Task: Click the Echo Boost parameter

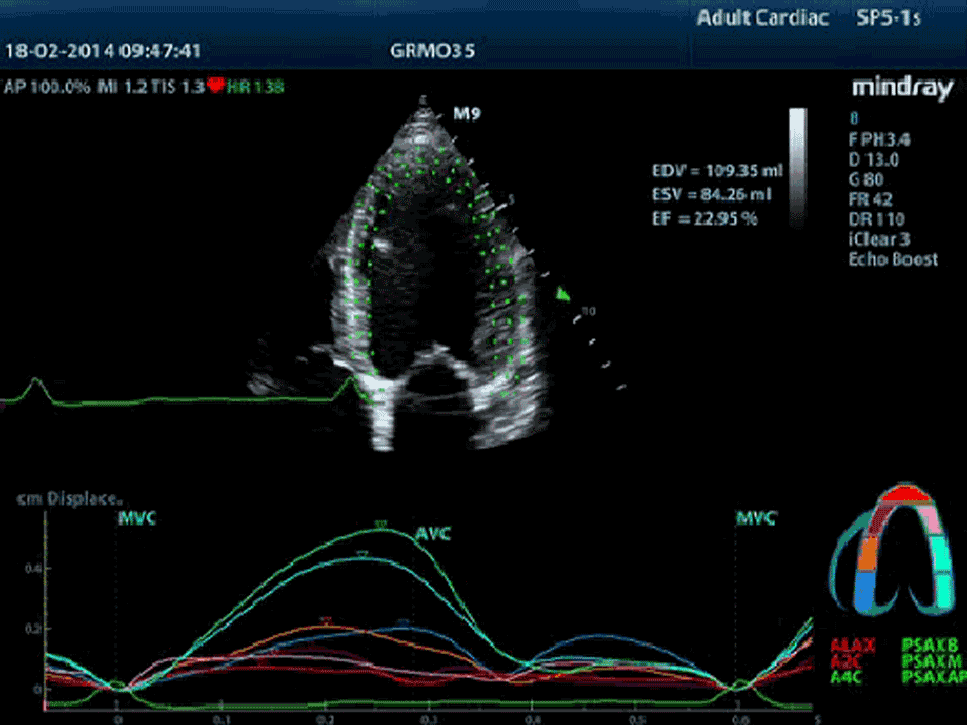Action: pos(893,260)
